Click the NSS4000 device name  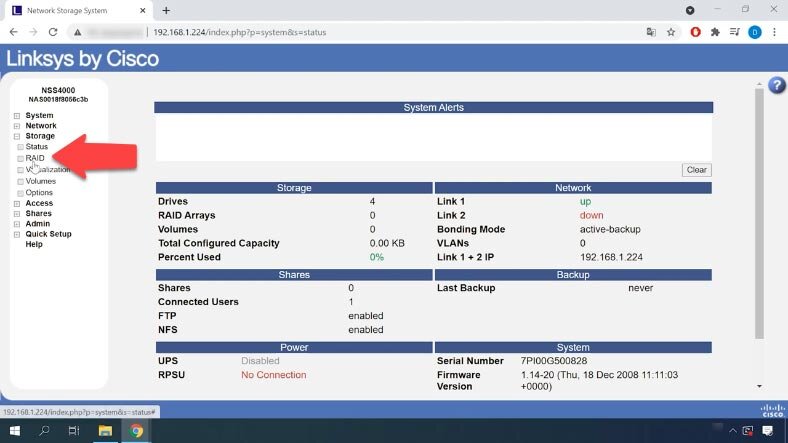pyautogui.click(x=58, y=90)
